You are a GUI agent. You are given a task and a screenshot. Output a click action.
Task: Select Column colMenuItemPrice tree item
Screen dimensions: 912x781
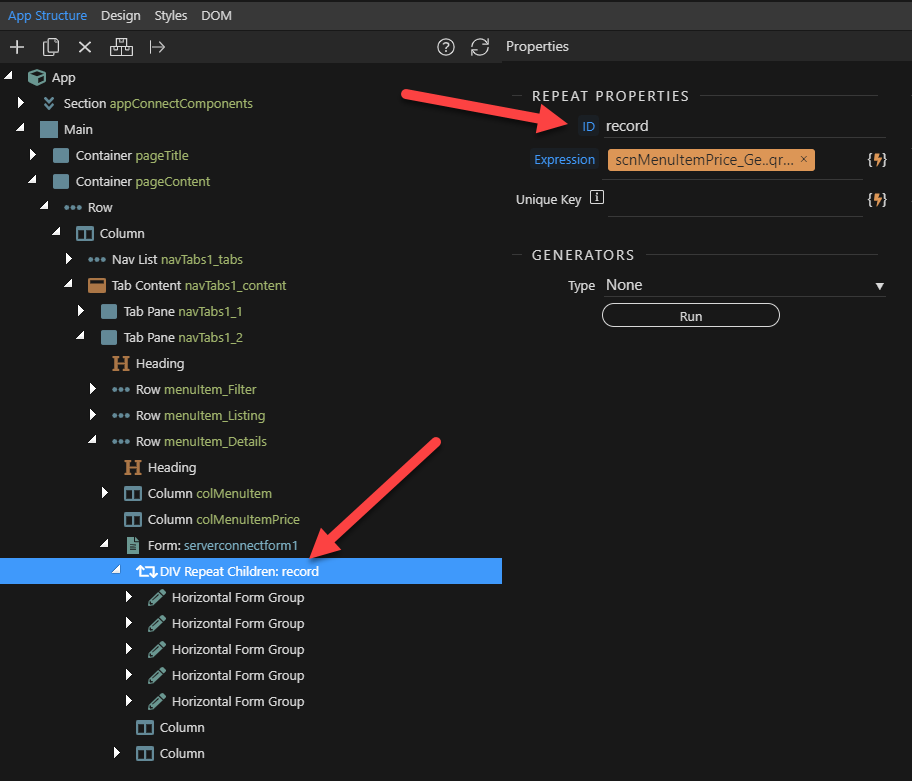(222, 520)
